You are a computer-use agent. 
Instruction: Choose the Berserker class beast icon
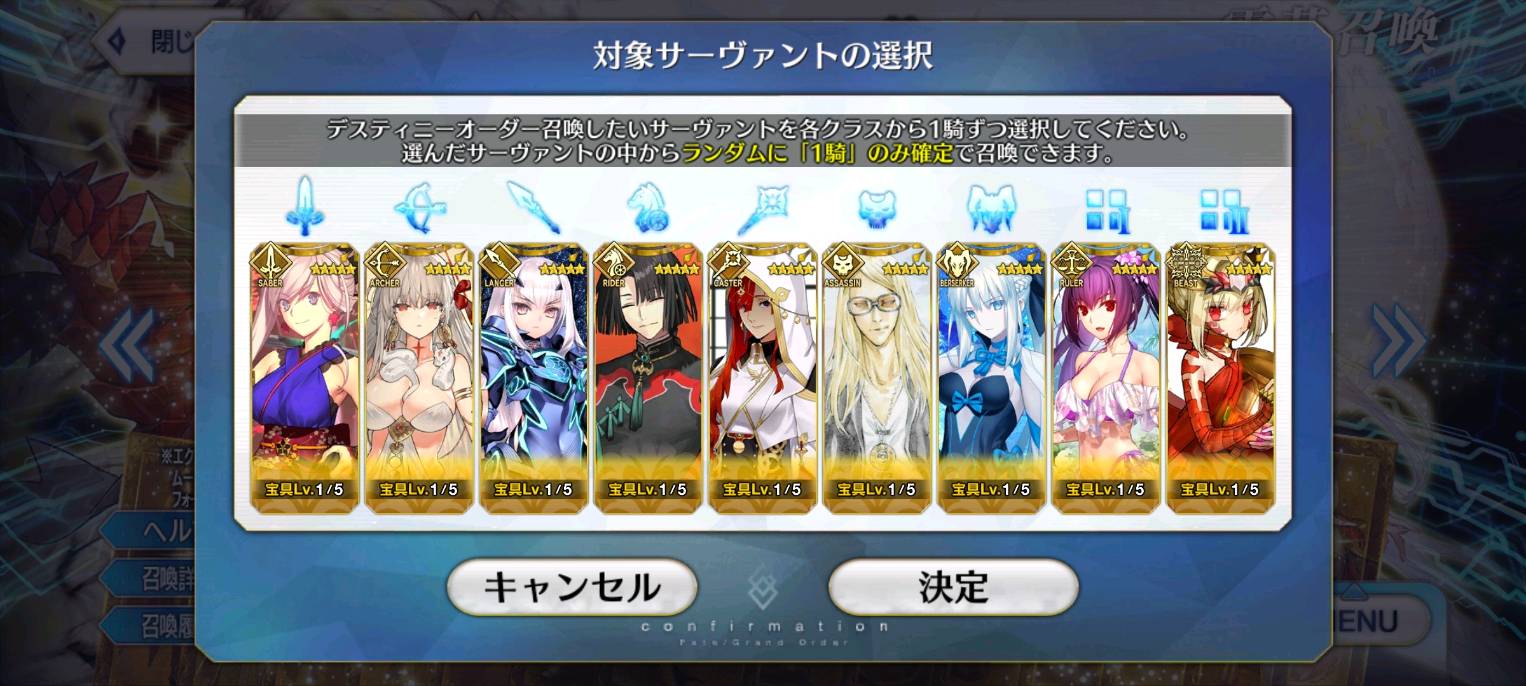(x=991, y=207)
